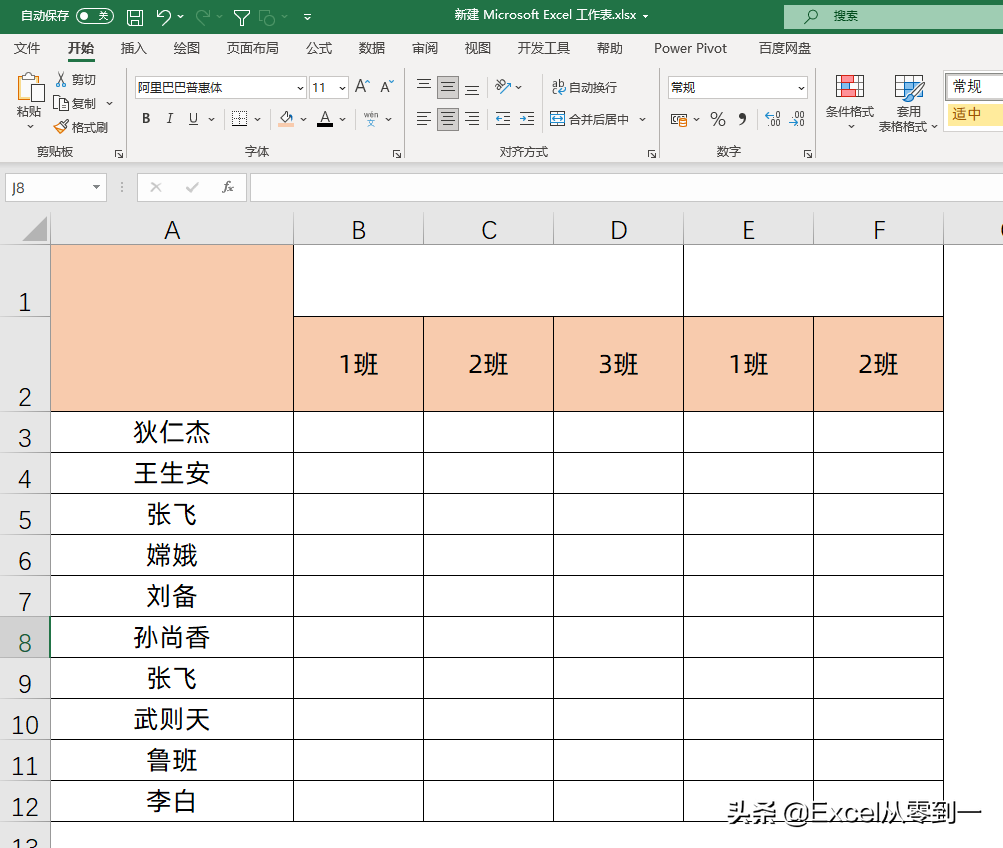Switch to the 数据 ribbon tab
The height and width of the screenshot is (848, 1003).
(371, 47)
